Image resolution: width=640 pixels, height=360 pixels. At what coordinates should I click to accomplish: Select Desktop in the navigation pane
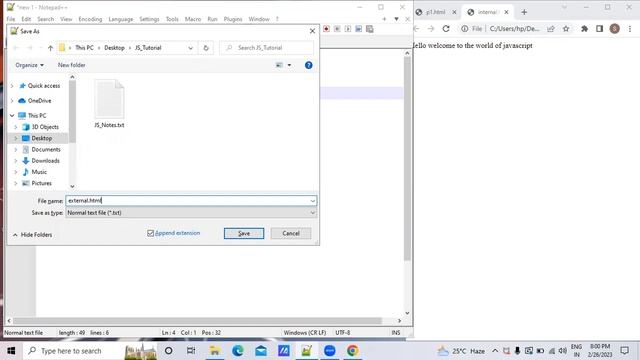(41, 138)
